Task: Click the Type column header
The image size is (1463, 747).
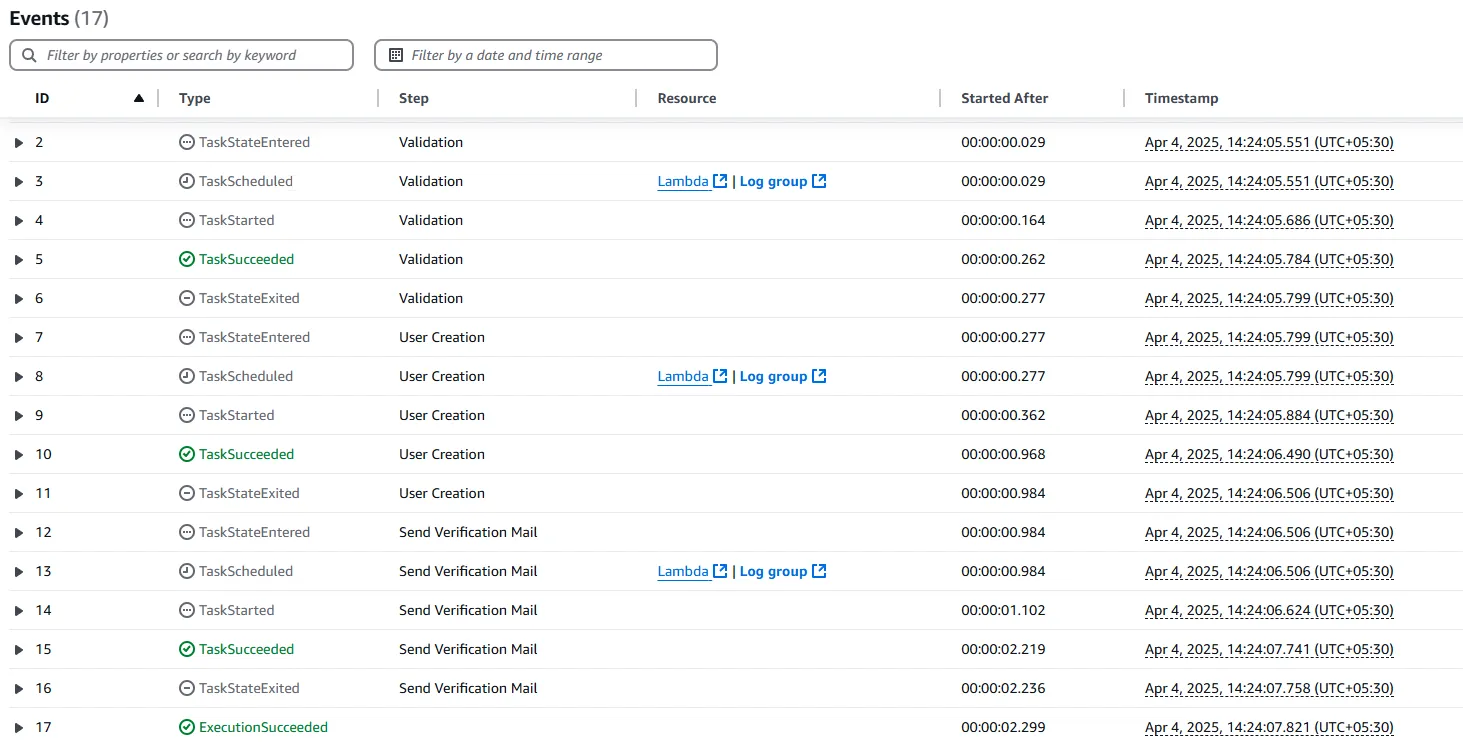Action: (195, 99)
